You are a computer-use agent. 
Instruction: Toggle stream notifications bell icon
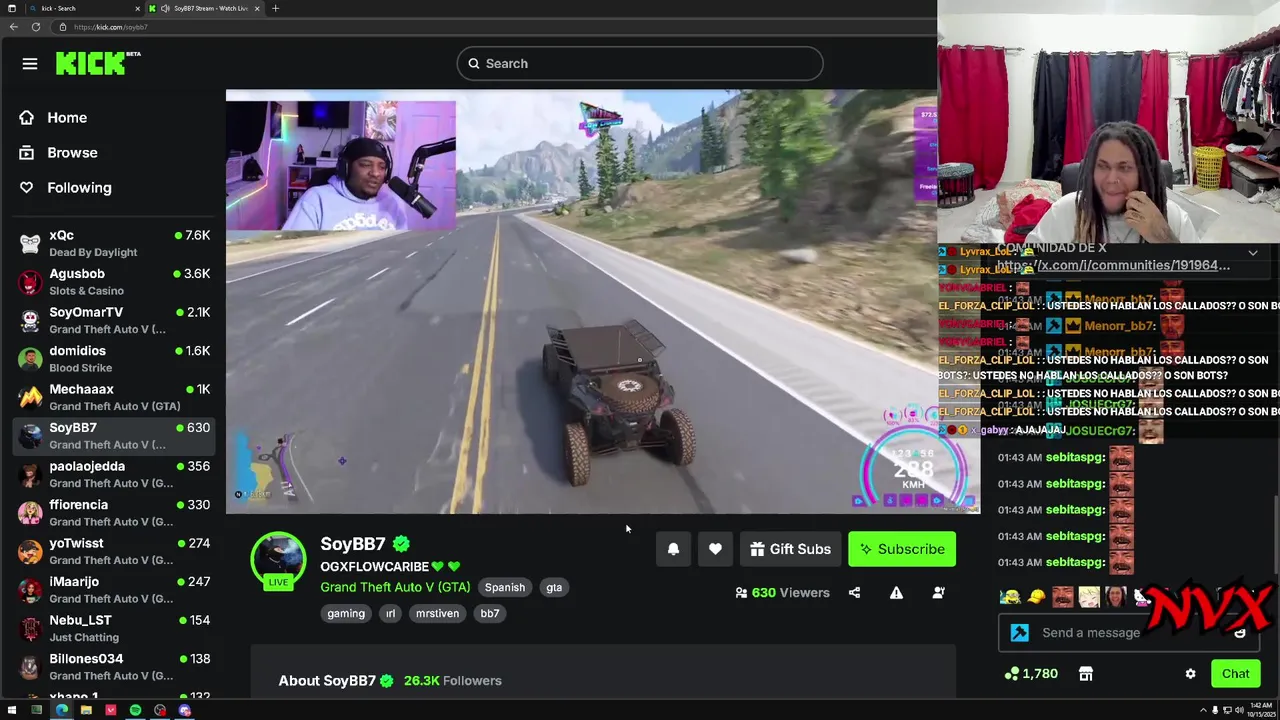(673, 549)
